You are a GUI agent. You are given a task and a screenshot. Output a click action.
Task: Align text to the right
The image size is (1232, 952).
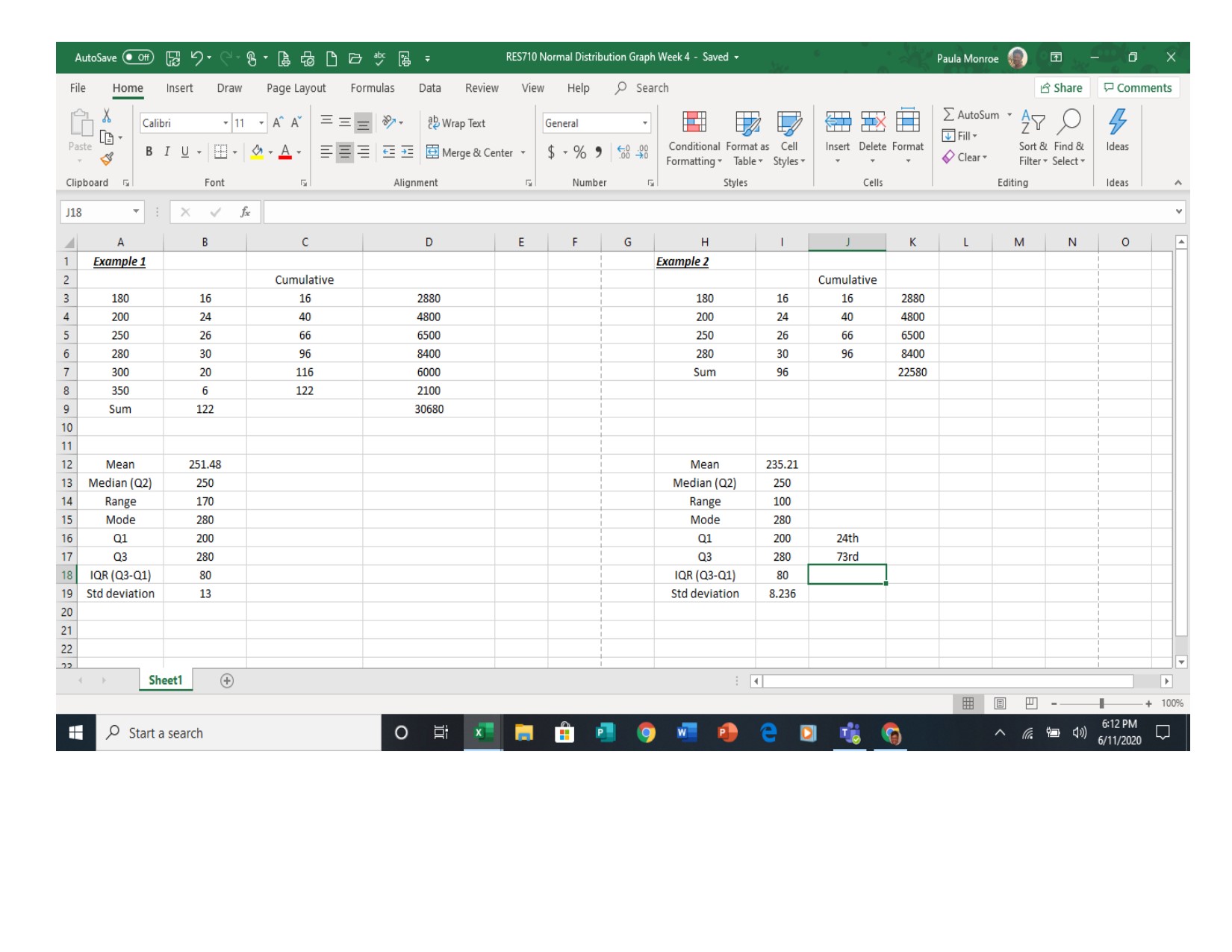(363, 152)
